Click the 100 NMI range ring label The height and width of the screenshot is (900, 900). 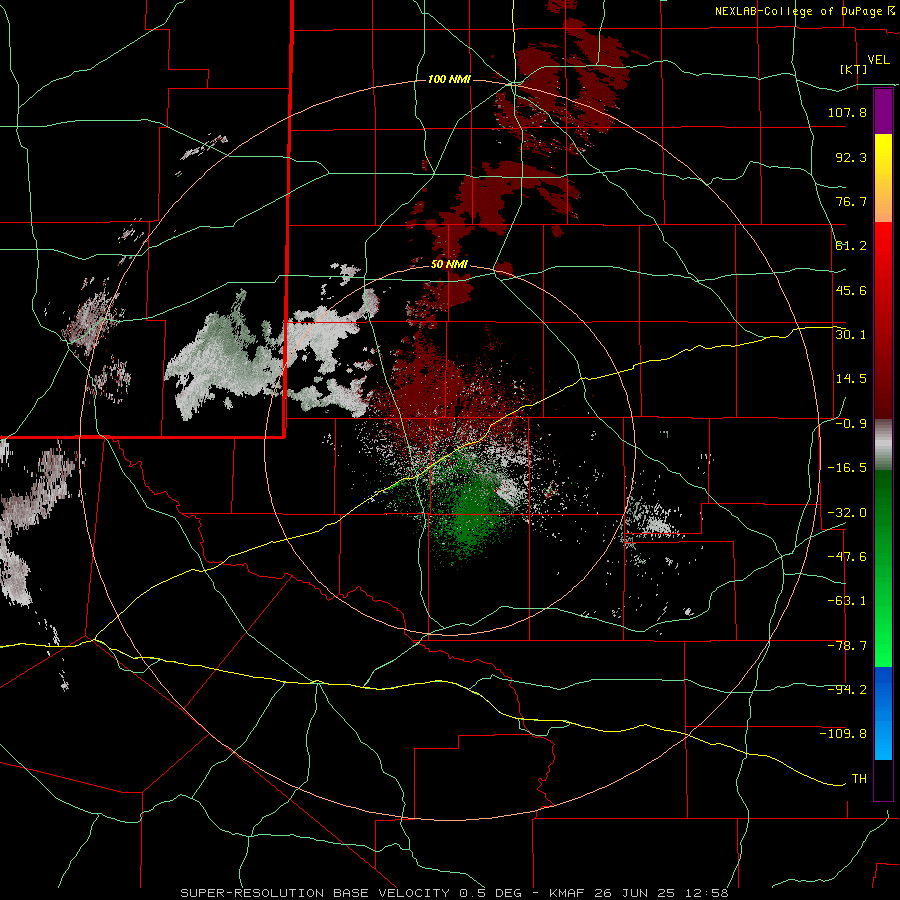tap(449, 79)
